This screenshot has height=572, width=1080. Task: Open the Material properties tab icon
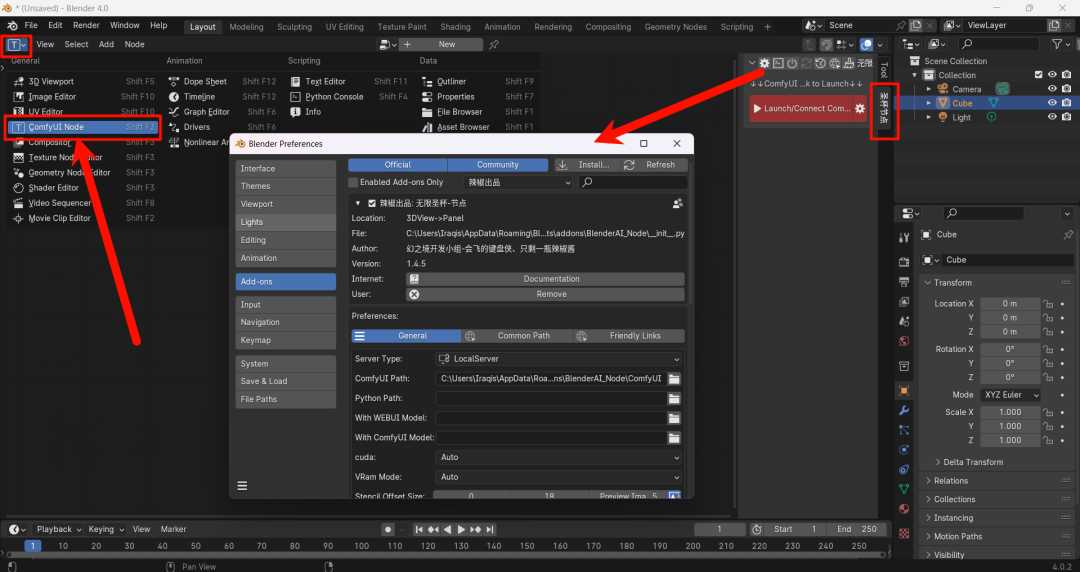pyautogui.click(x=904, y=509)
